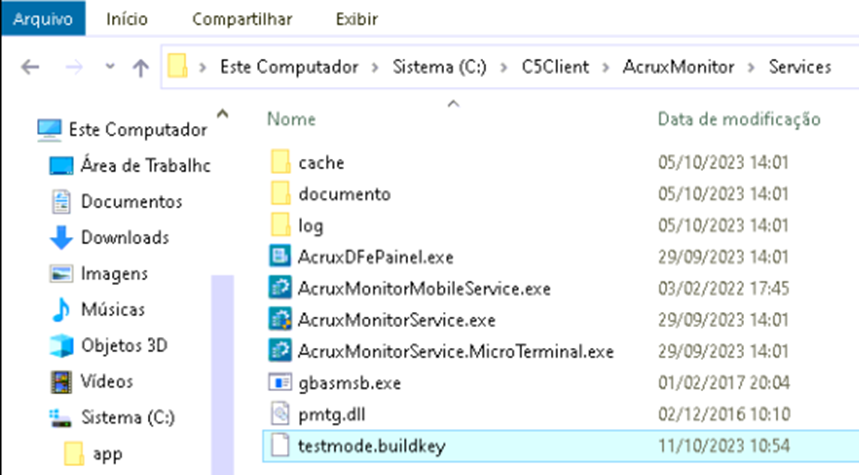859x475 pixels.
Task: Sort by Data de modificação column
Action: click(739, 120)
